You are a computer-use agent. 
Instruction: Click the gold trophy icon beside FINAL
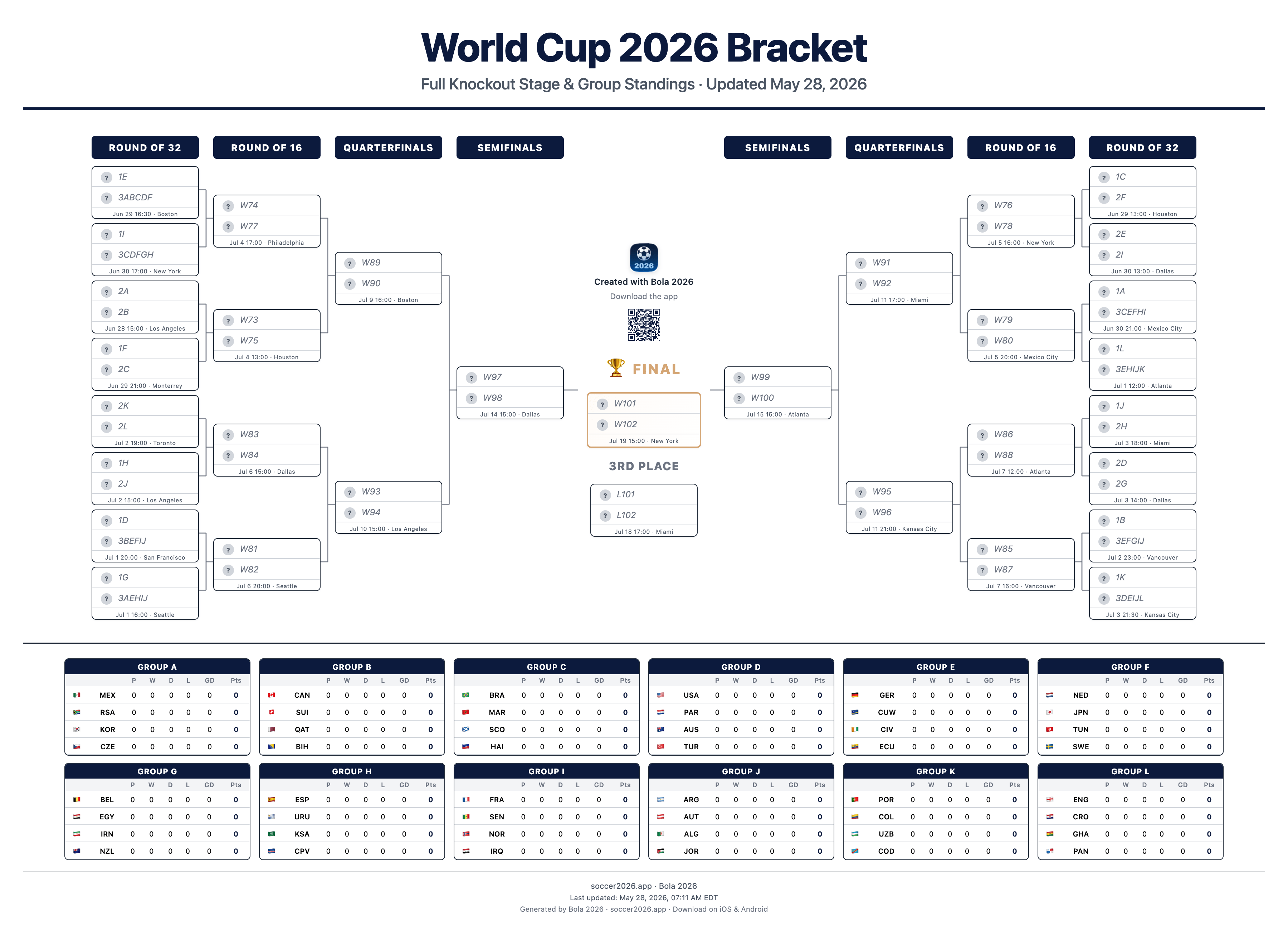[616, 368]
